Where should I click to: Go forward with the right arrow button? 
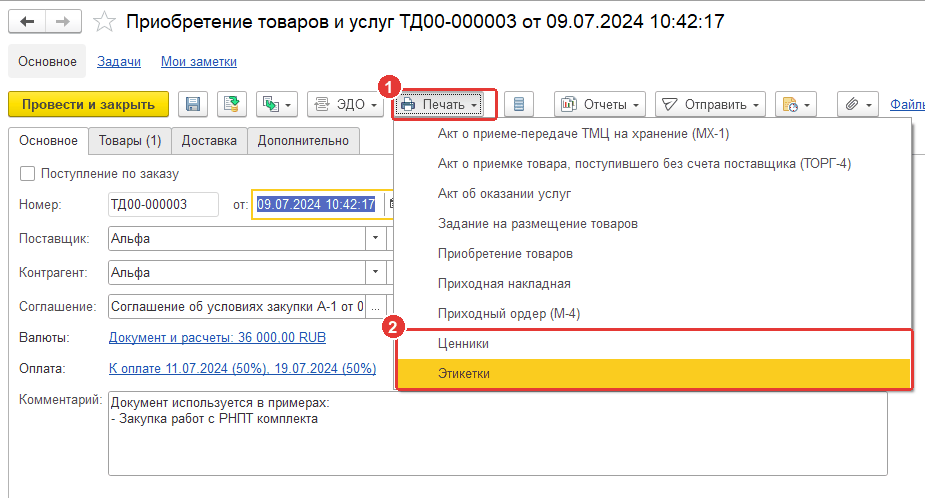(63, 22)
